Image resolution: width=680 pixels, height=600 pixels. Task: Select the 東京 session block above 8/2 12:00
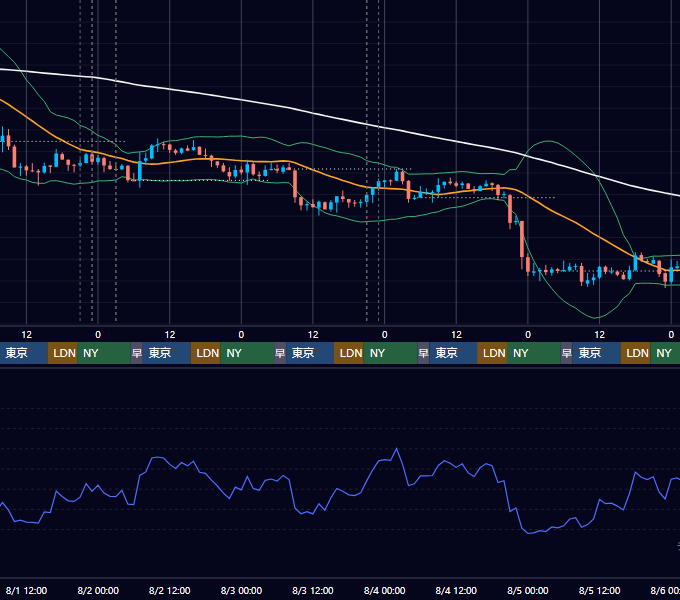pos(167,353)
